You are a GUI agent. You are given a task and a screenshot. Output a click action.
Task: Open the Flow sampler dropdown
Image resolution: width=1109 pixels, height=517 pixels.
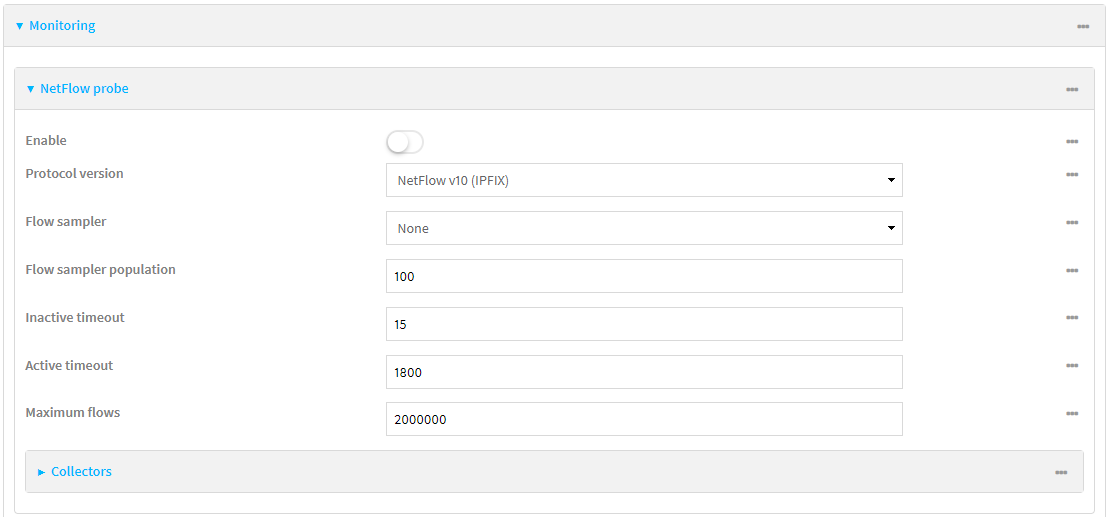tap(643, 228)
